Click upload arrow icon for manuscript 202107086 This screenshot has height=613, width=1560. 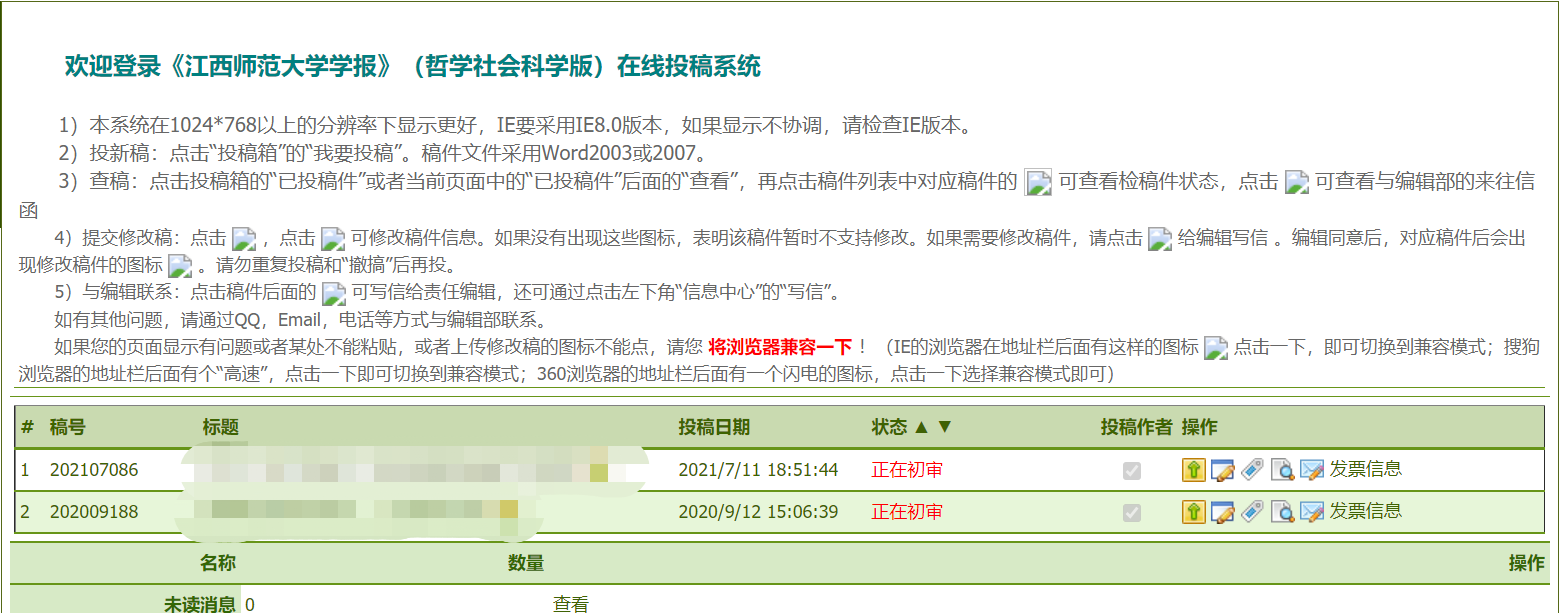(1193, 470)
